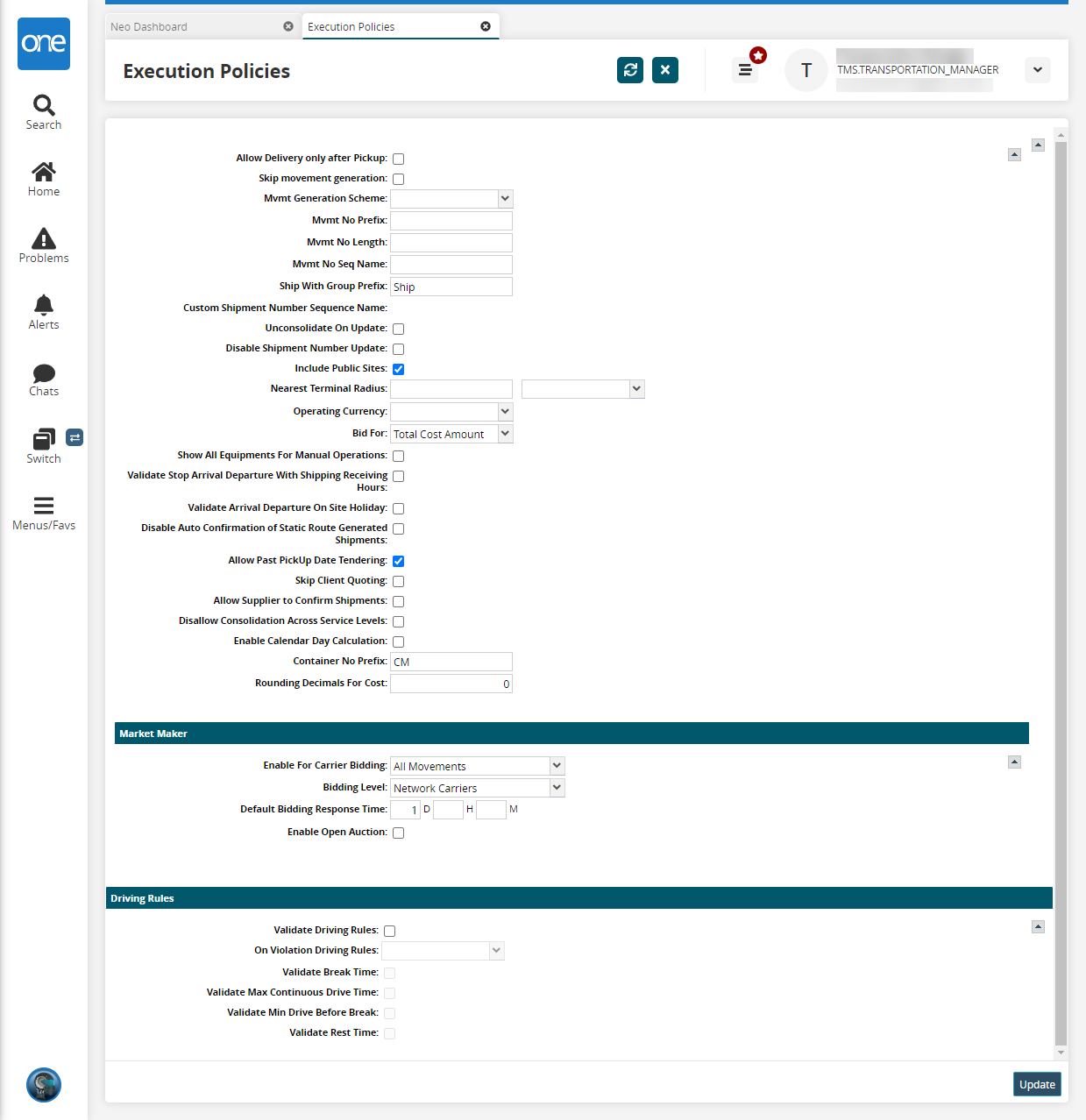Click the Switch windows icon
Viewport: 1086px width, 1120px height.
[44, 446]
